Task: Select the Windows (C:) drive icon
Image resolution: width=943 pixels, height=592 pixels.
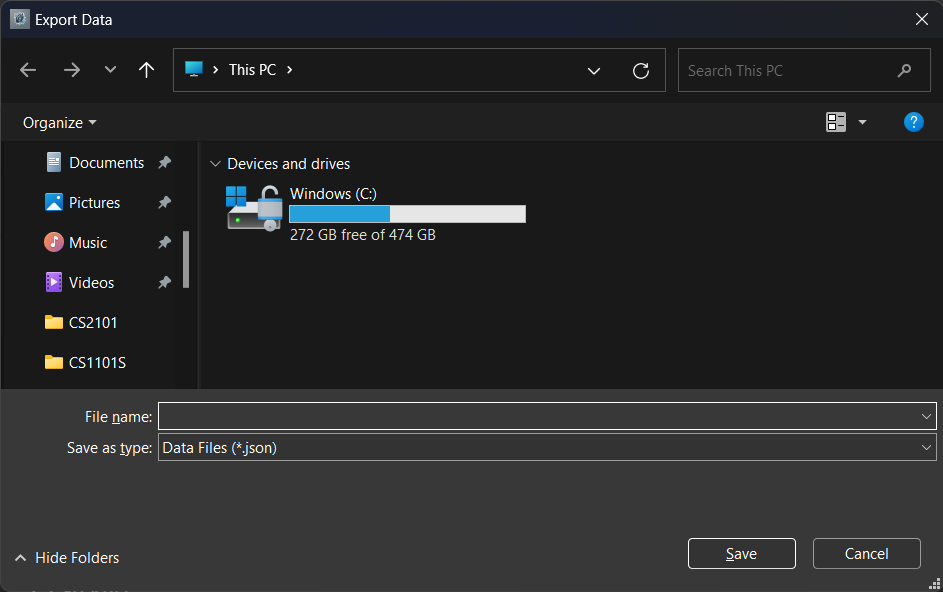Action: click(x=254, y=209)
